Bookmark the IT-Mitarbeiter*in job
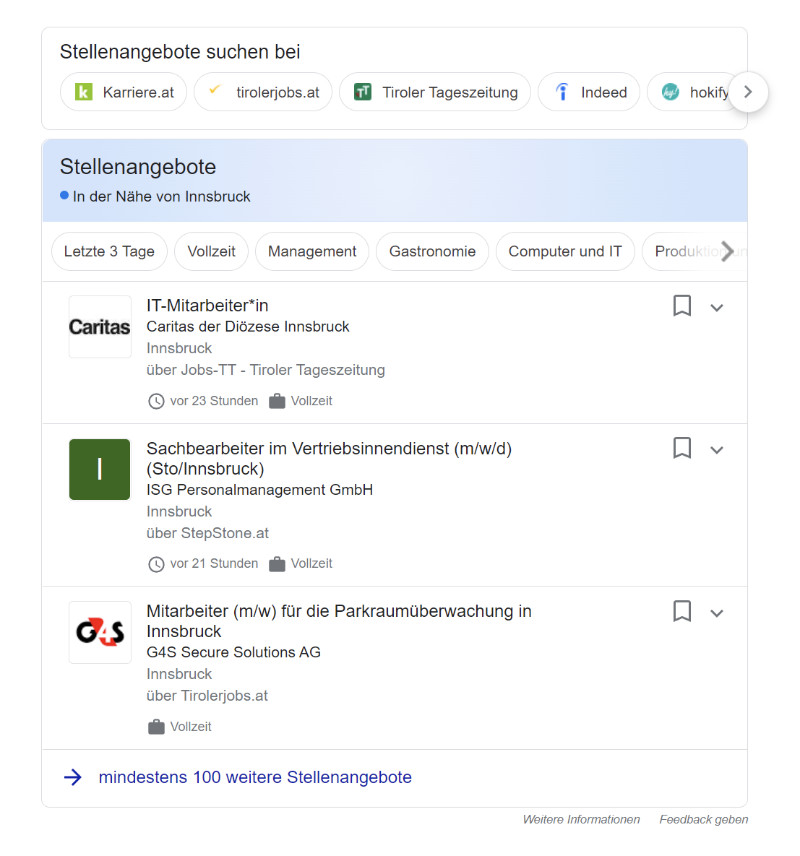The image size is (800, 856). (x=682, y=306)
